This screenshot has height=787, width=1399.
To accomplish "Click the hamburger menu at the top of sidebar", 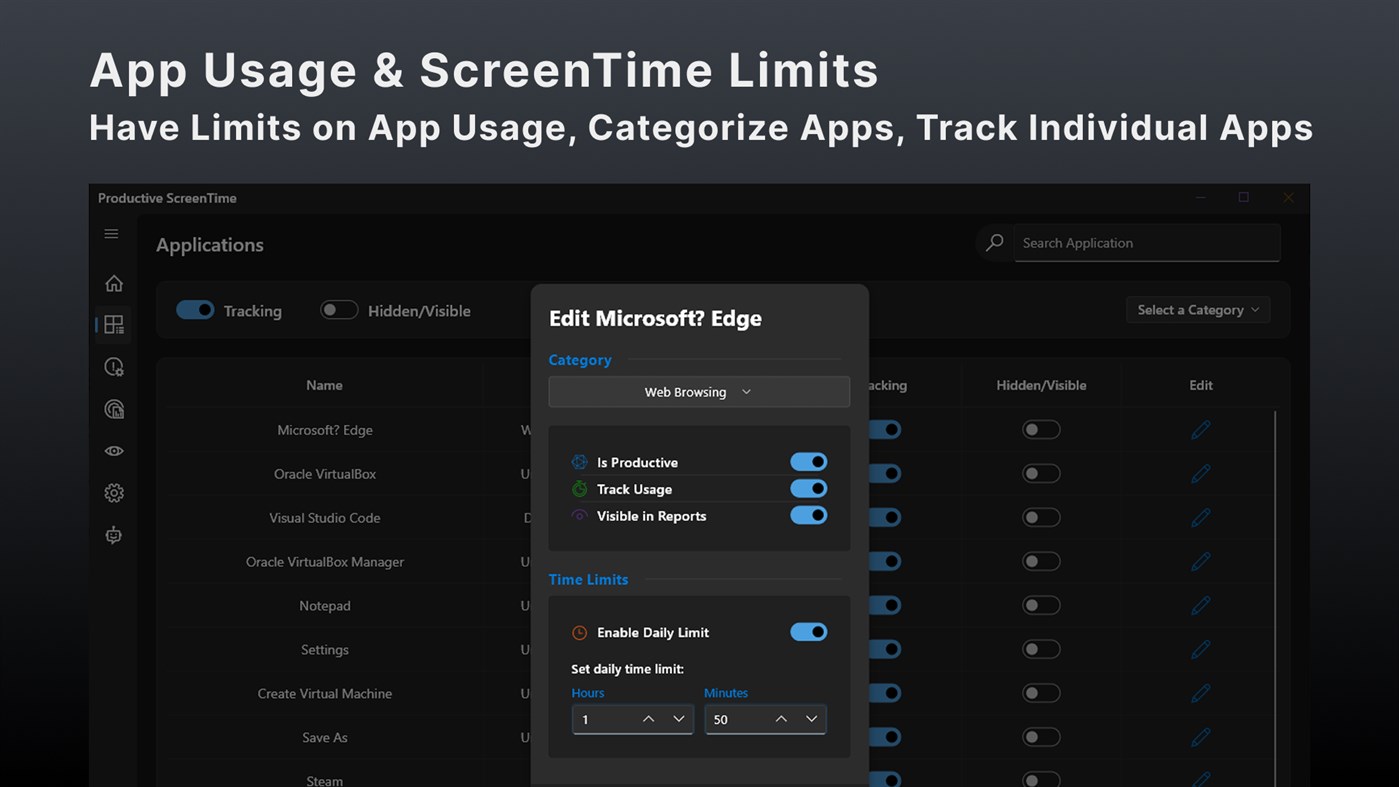I will click(111, 233).
